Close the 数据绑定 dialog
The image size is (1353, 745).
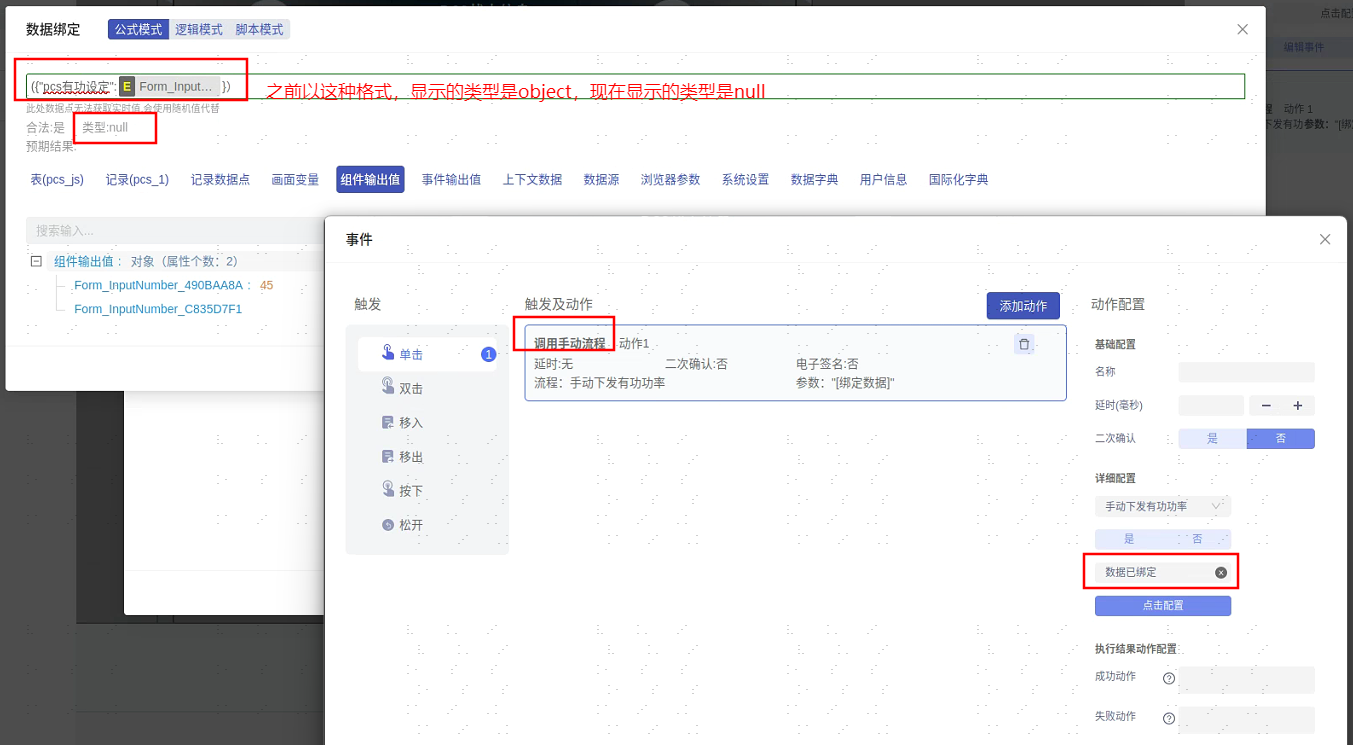point(1243,29)
